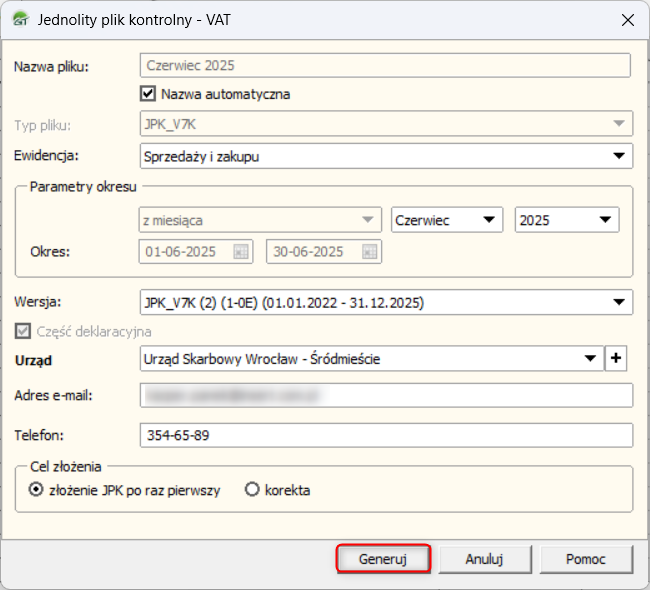
Task: Focus the Adres e-mail text field
Action: [386, 396]
